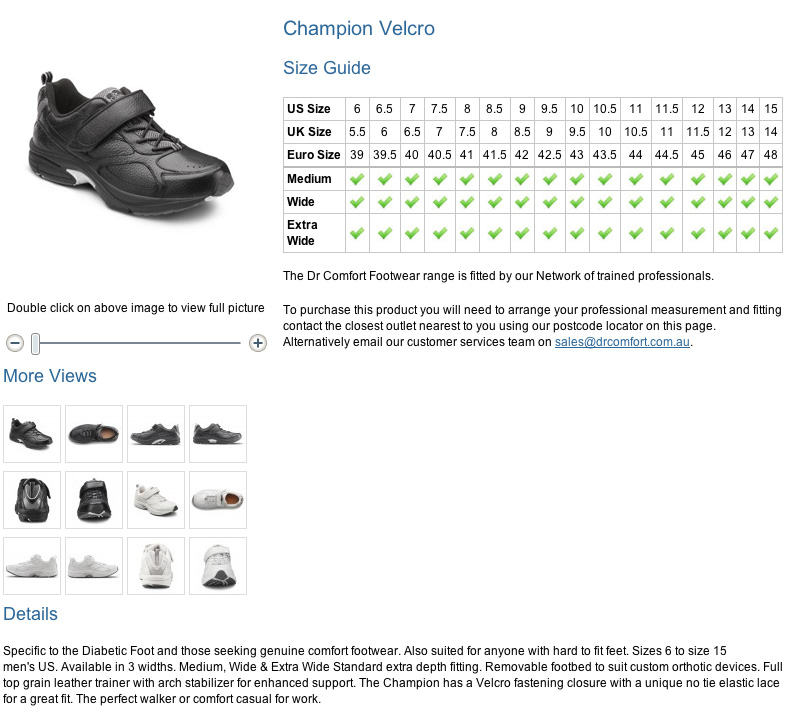This screenshot has width=791, height=723.
Task: Select the white shoe front view thumbnail
Action: 218,566
